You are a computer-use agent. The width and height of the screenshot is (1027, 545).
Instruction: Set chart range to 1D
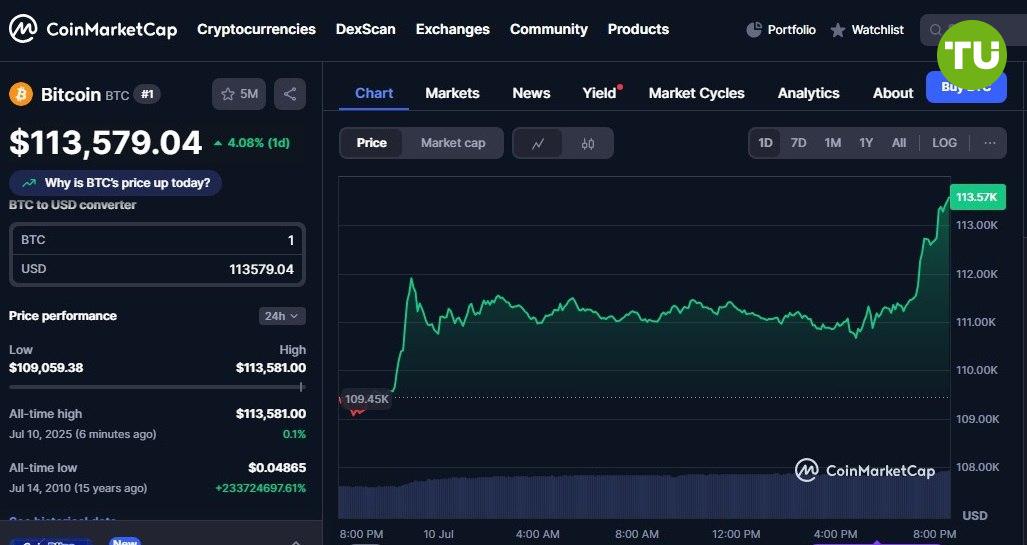[x=765, y=143]
